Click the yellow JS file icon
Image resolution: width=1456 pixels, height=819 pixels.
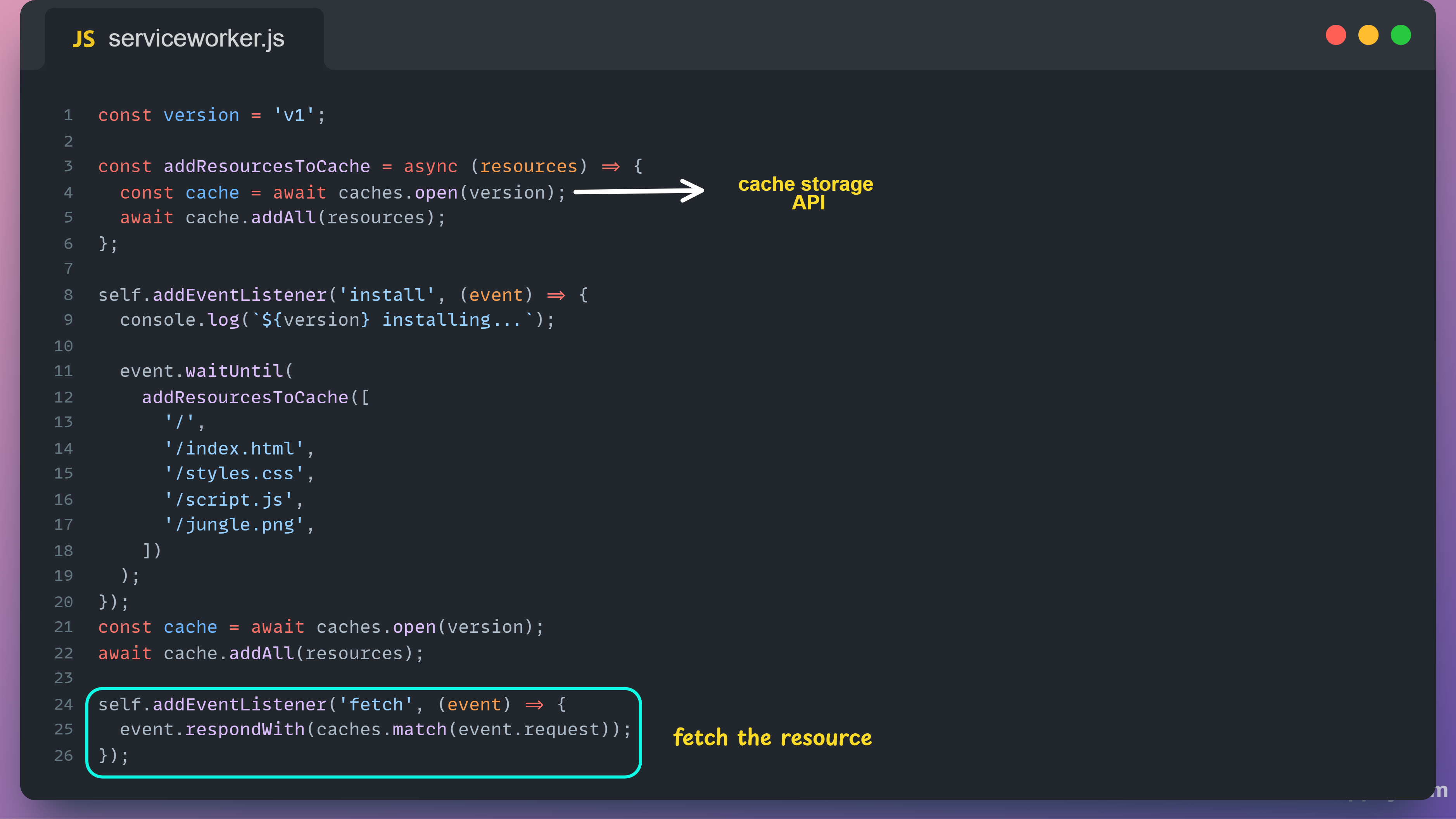click(84, 39)
